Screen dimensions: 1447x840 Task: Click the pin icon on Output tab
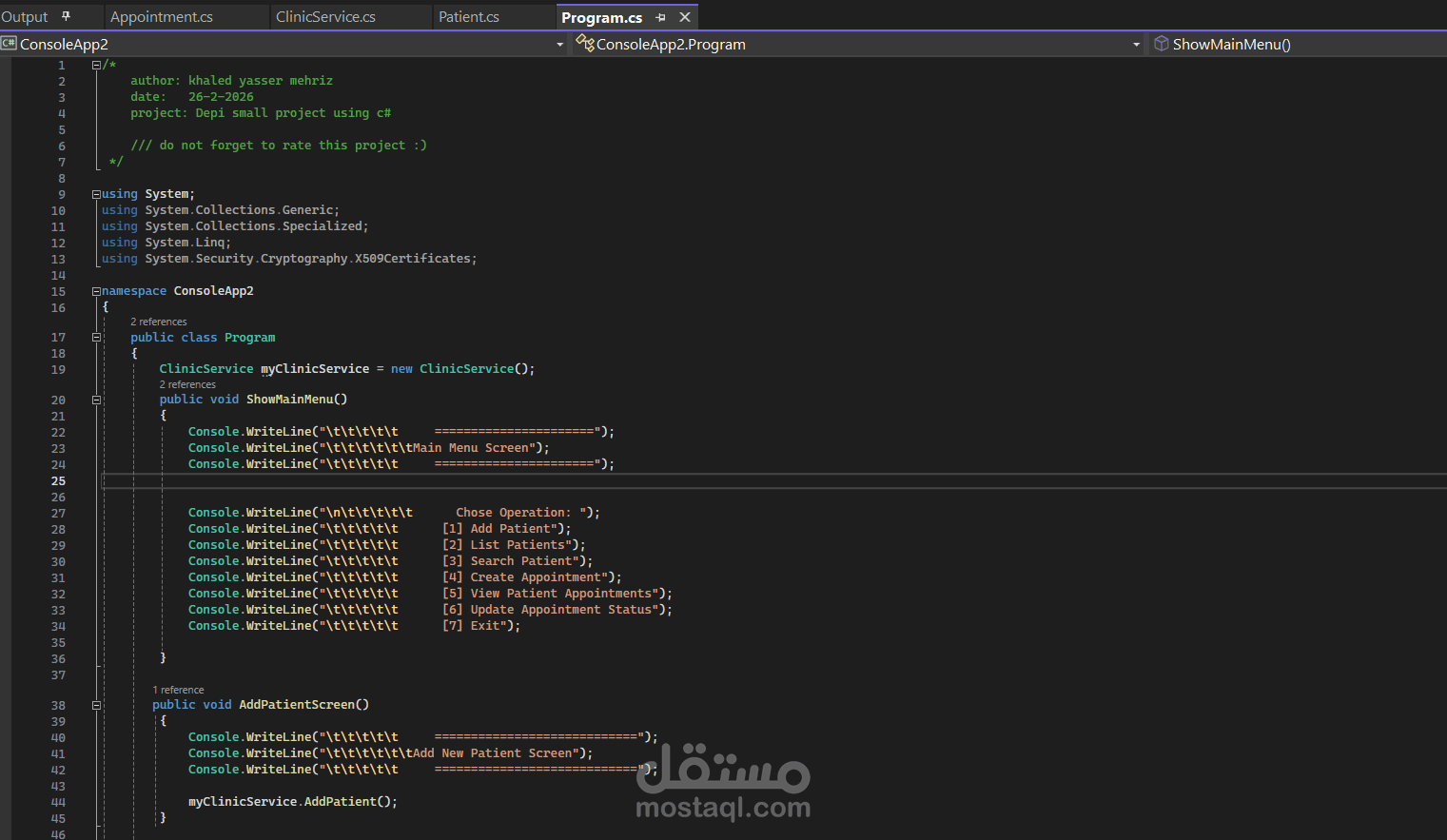(66, 16)
